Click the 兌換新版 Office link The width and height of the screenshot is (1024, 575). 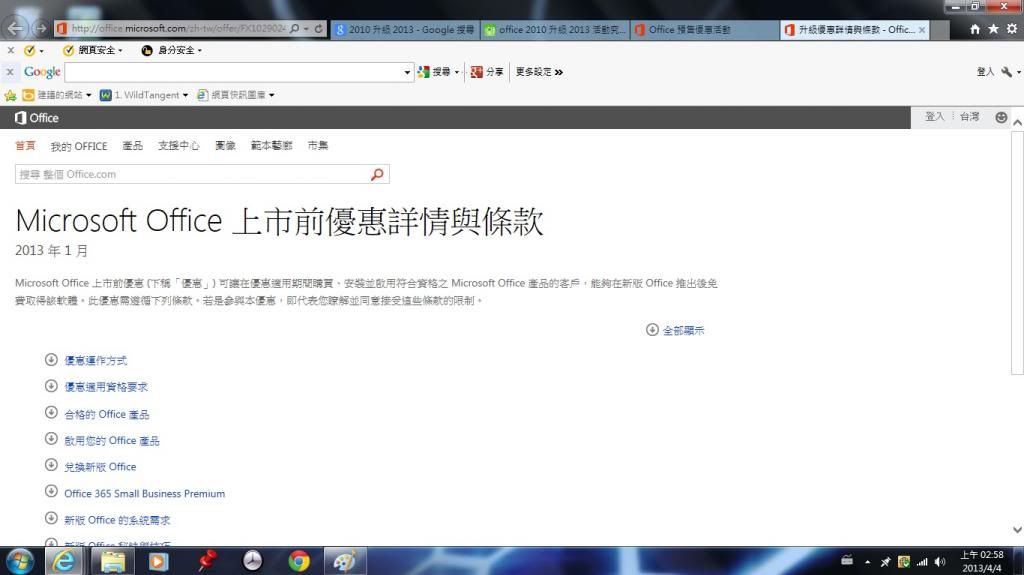101,467
